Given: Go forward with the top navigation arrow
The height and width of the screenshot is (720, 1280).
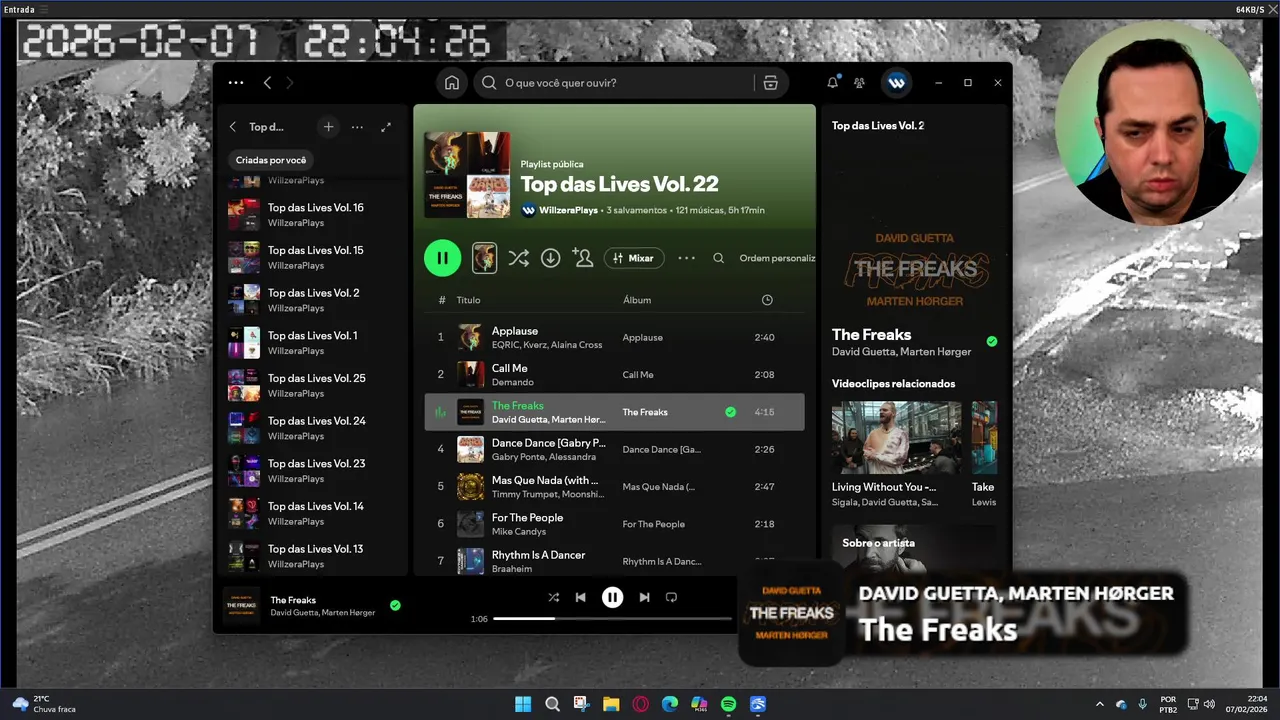Looking at the screenshot, I should (290, 83).
